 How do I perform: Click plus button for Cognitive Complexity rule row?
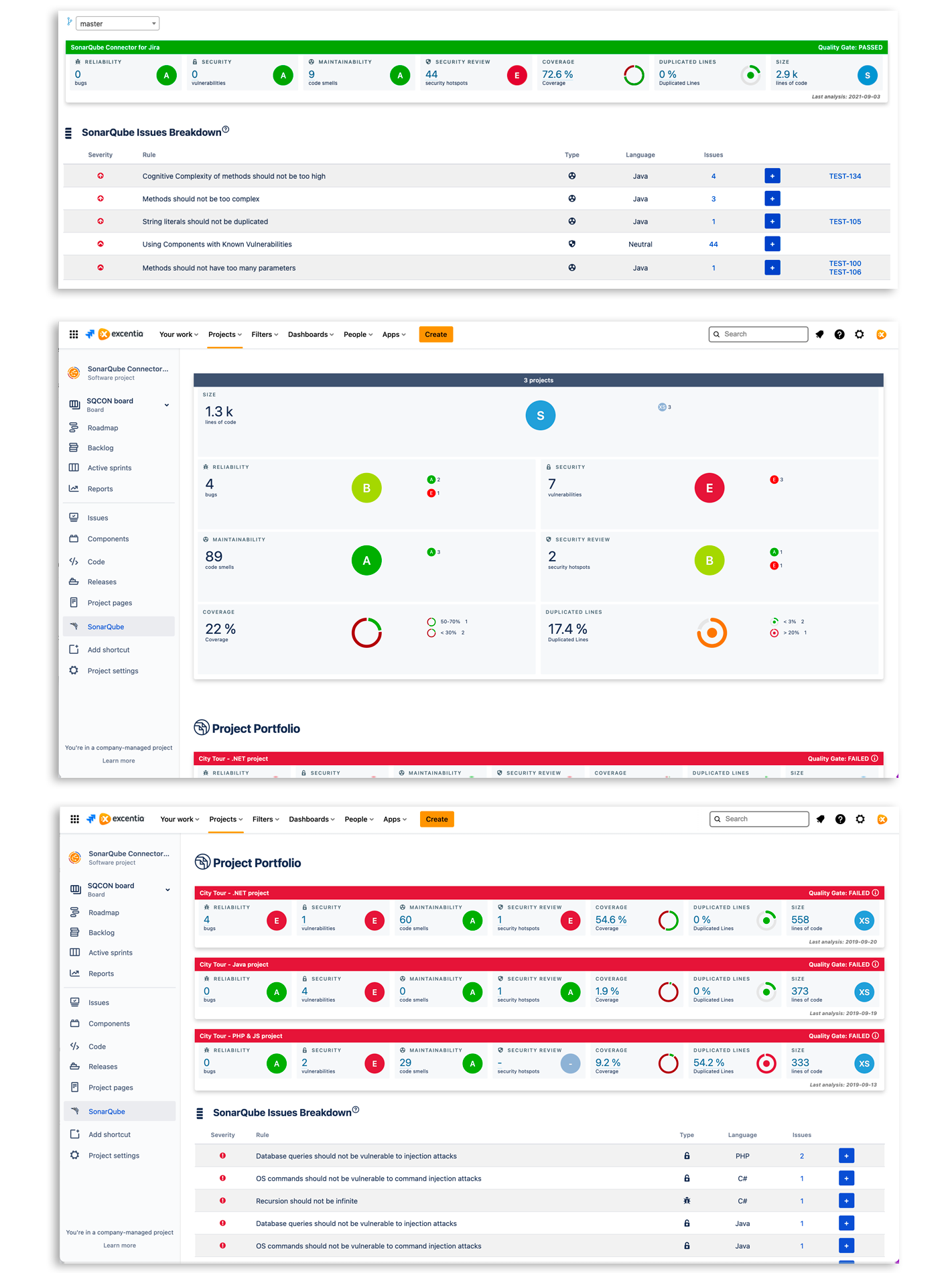772,176
